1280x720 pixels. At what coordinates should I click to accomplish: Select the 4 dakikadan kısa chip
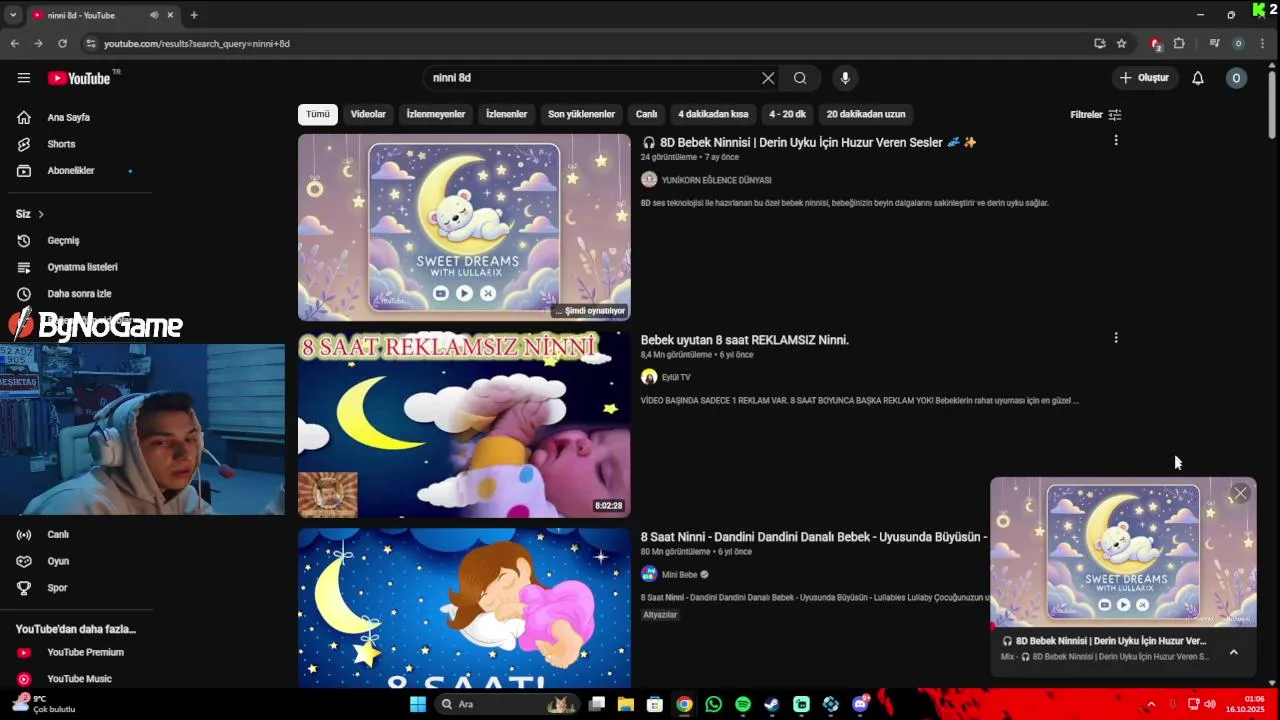click(x=713, y=114)
